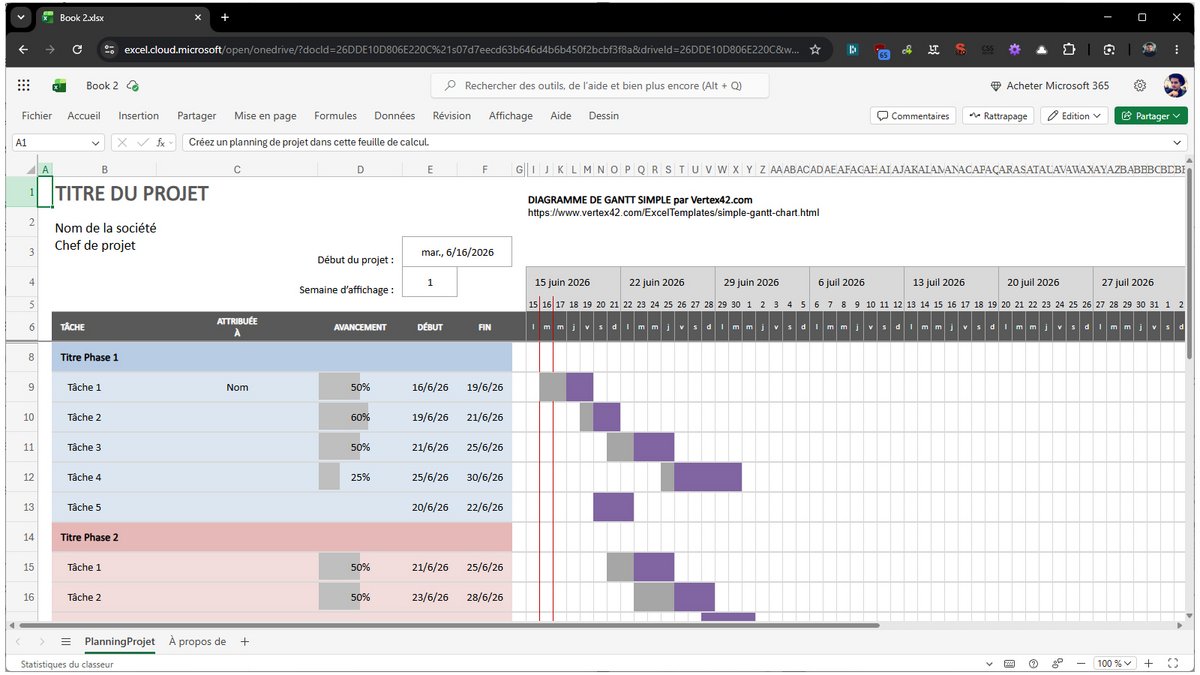View site information icon in address bar
The width and height of the screenshot is (1200, 675).
click(x=109, y=49)
